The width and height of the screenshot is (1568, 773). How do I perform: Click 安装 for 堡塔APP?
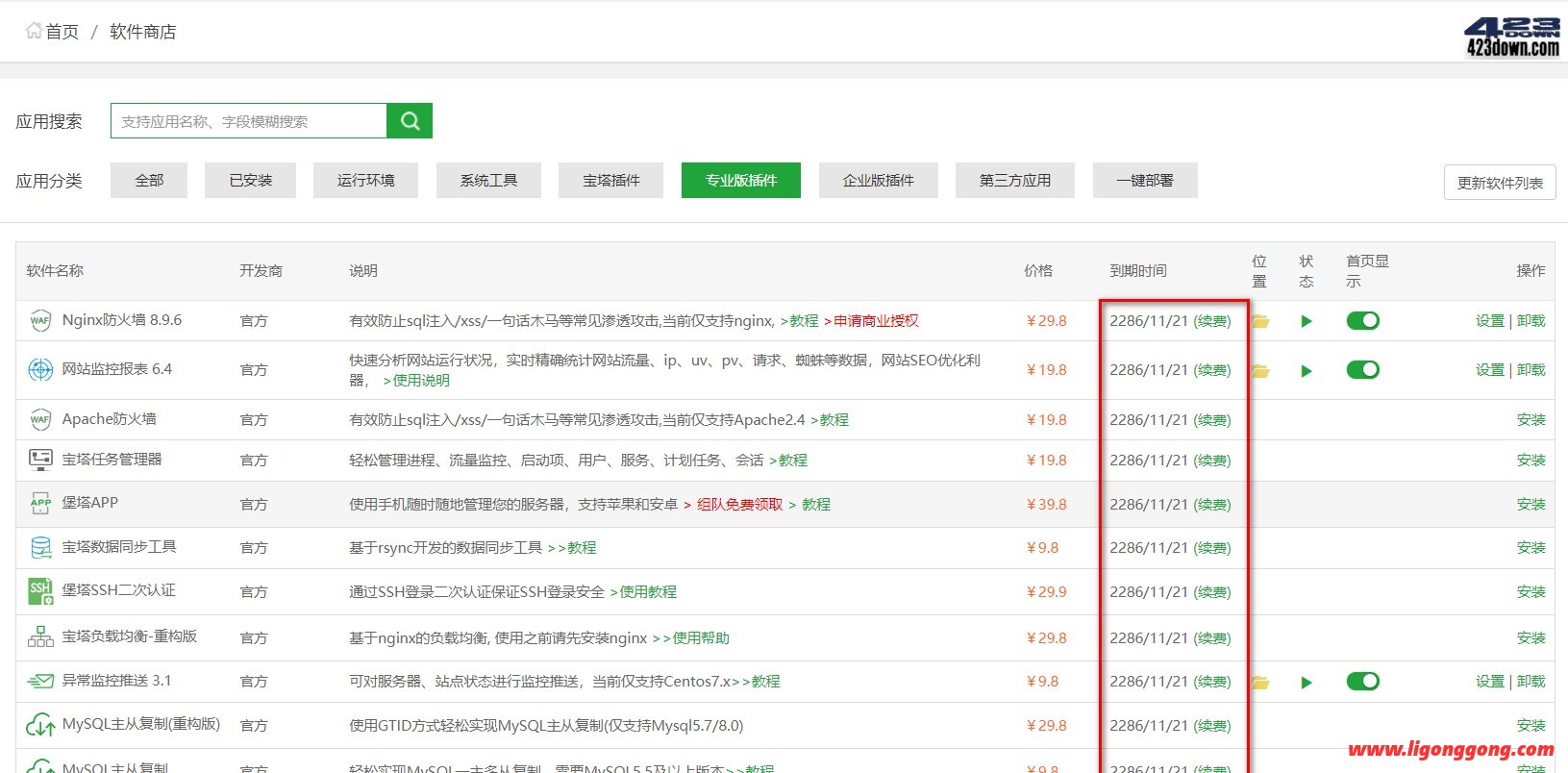pos(1531,505)
